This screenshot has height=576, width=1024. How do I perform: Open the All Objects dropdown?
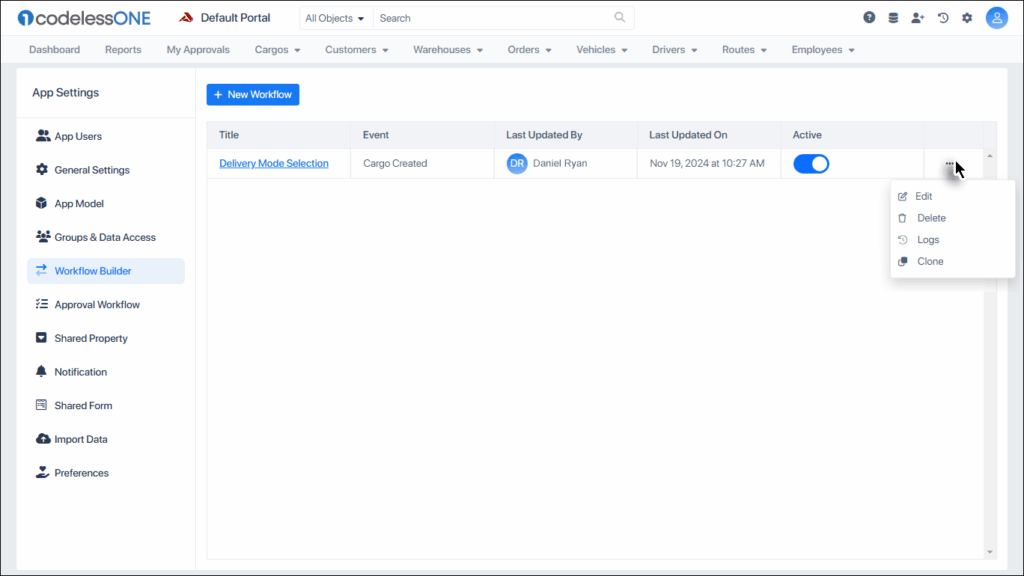tap(335, 18)
